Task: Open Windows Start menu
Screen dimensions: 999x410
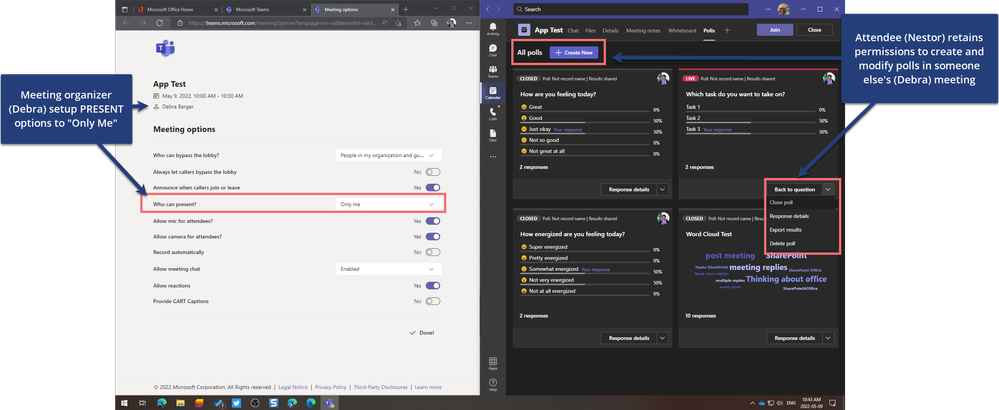Action: [x=125, y=402]
